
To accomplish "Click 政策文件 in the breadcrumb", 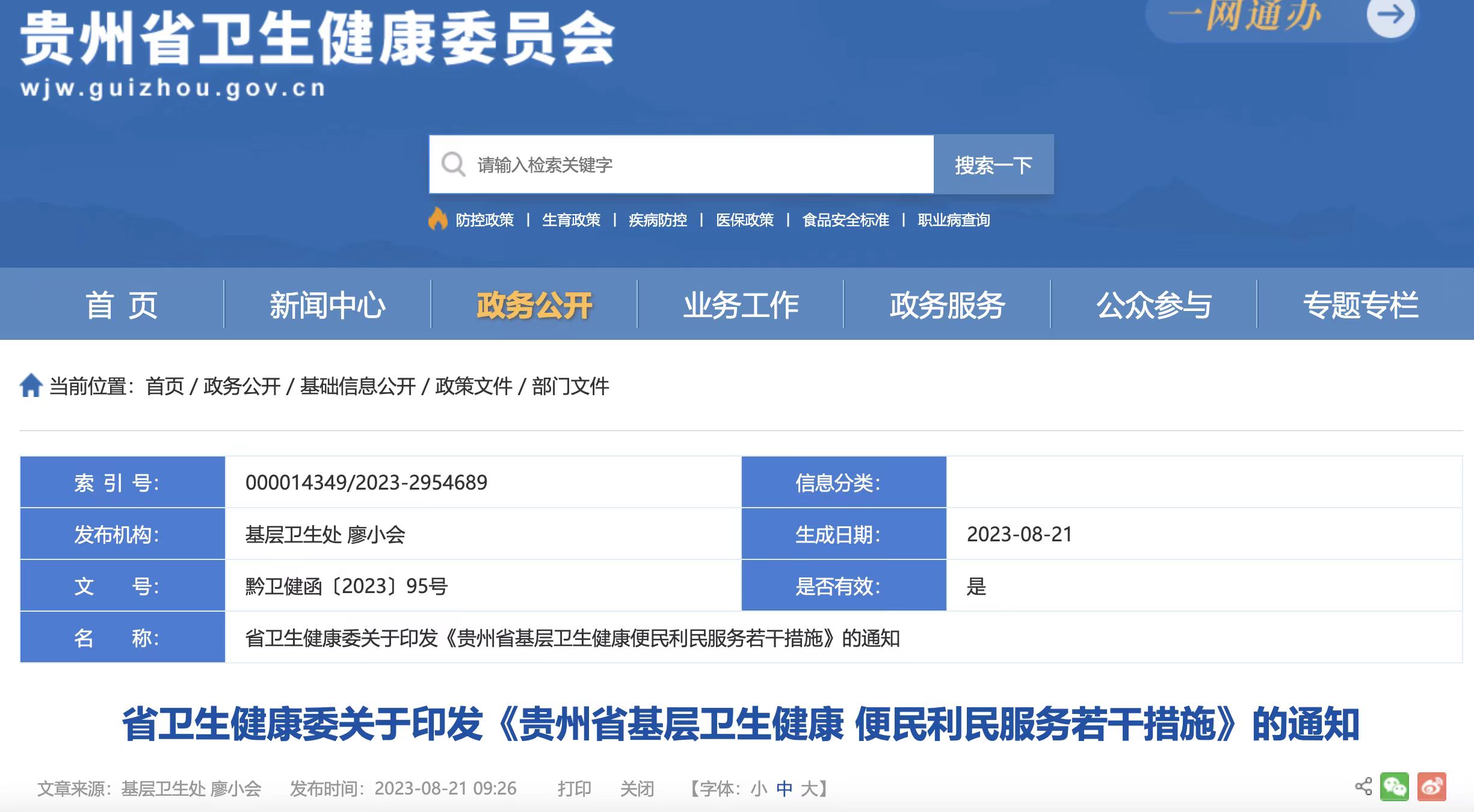I will (x=473, y=386).
